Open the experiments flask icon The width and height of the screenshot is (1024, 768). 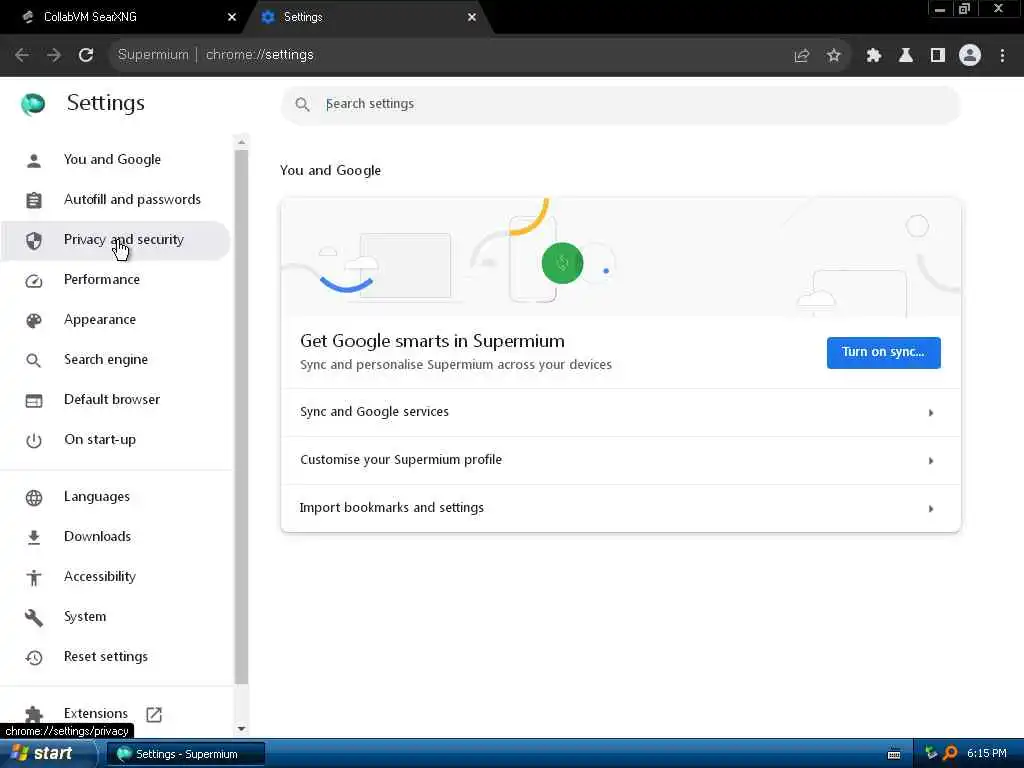pos(905,56)
